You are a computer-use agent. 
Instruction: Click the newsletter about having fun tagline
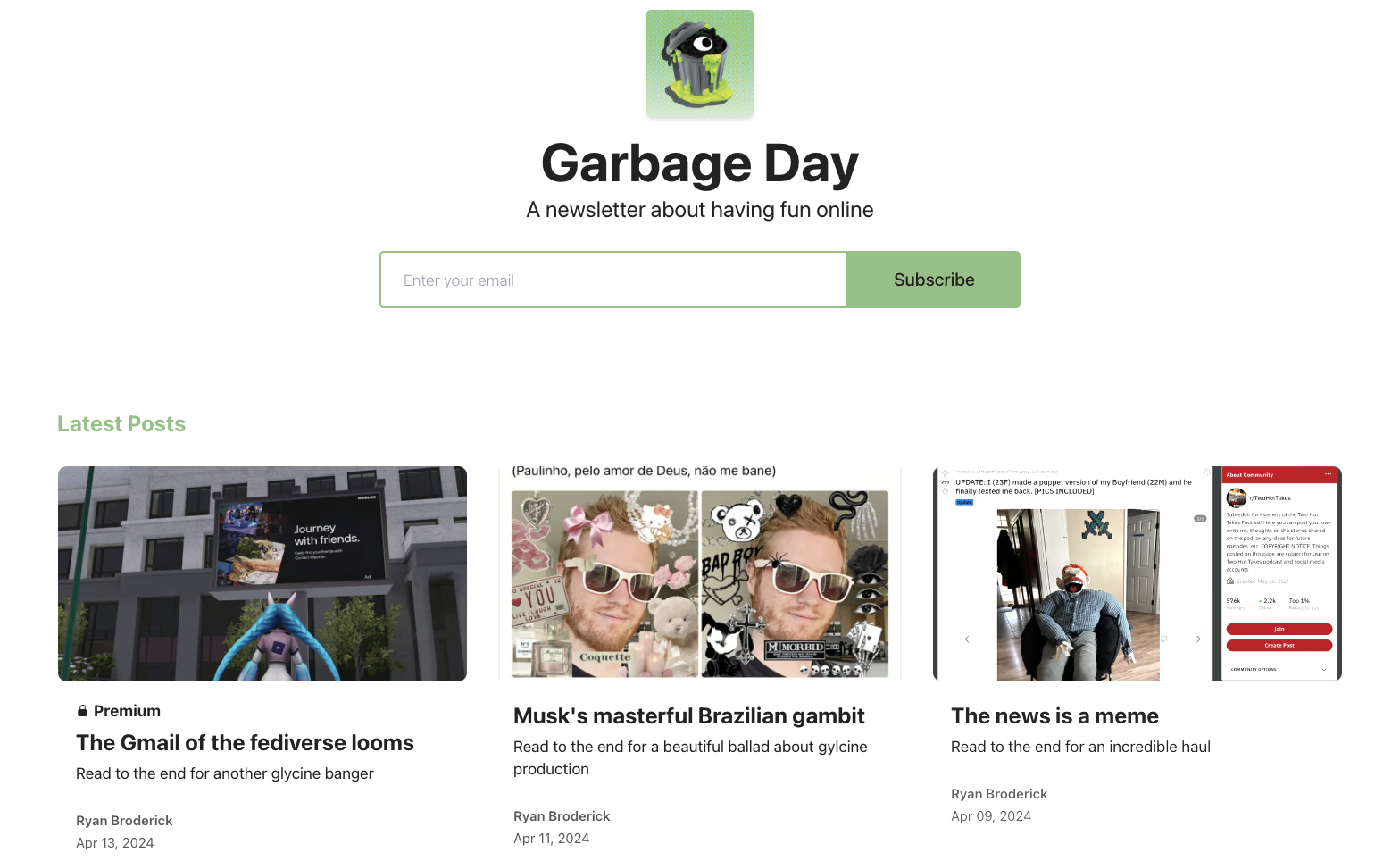click(x=700, y=210)
